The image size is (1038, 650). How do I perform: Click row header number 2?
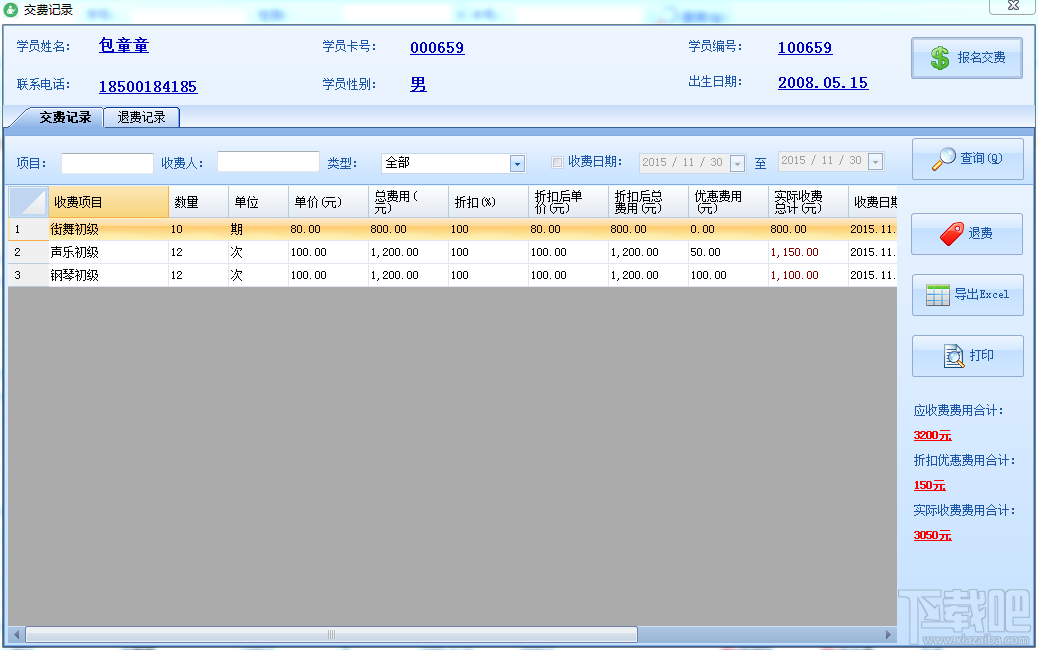(28, 252)
